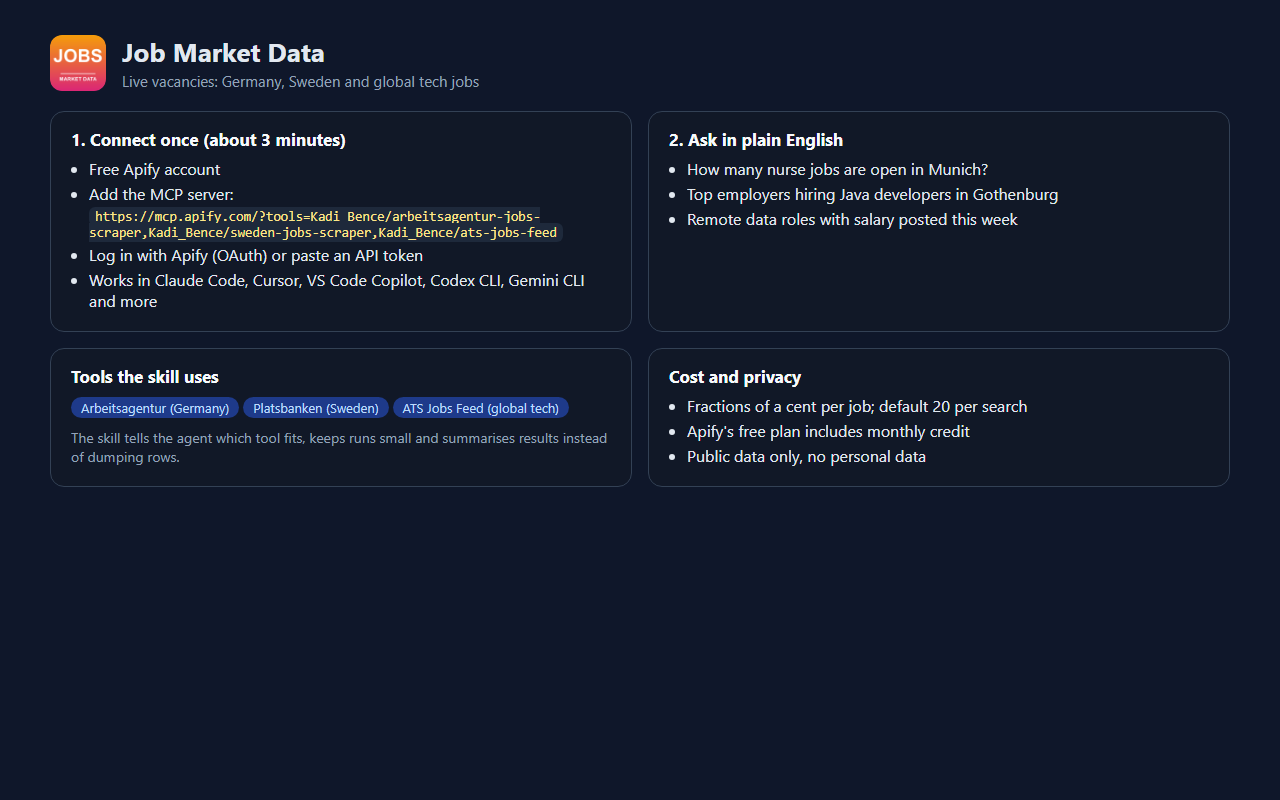Click 'Tools the skill uses' heading
The width and height of the screenshot is (1280, 800).
pyautogui.click(x=145, y=377)
